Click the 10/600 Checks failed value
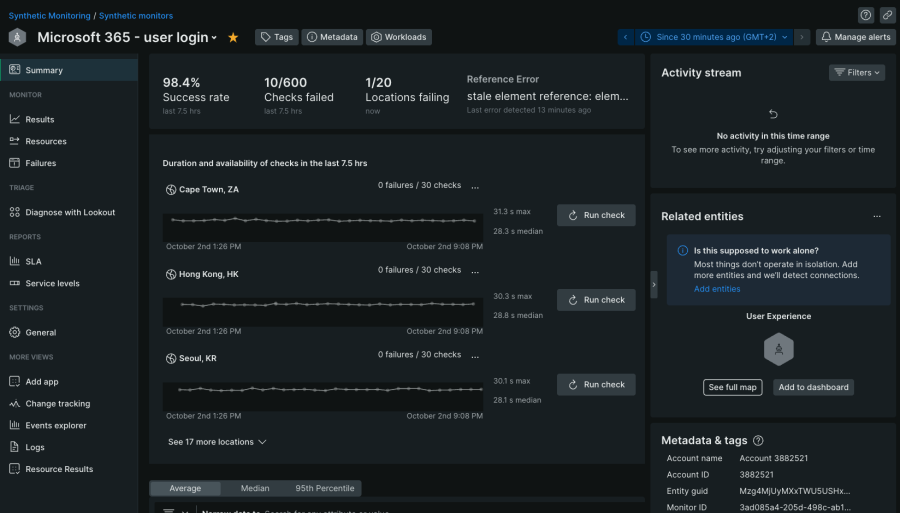Screen dimensions: 900x513 [285, 83]
